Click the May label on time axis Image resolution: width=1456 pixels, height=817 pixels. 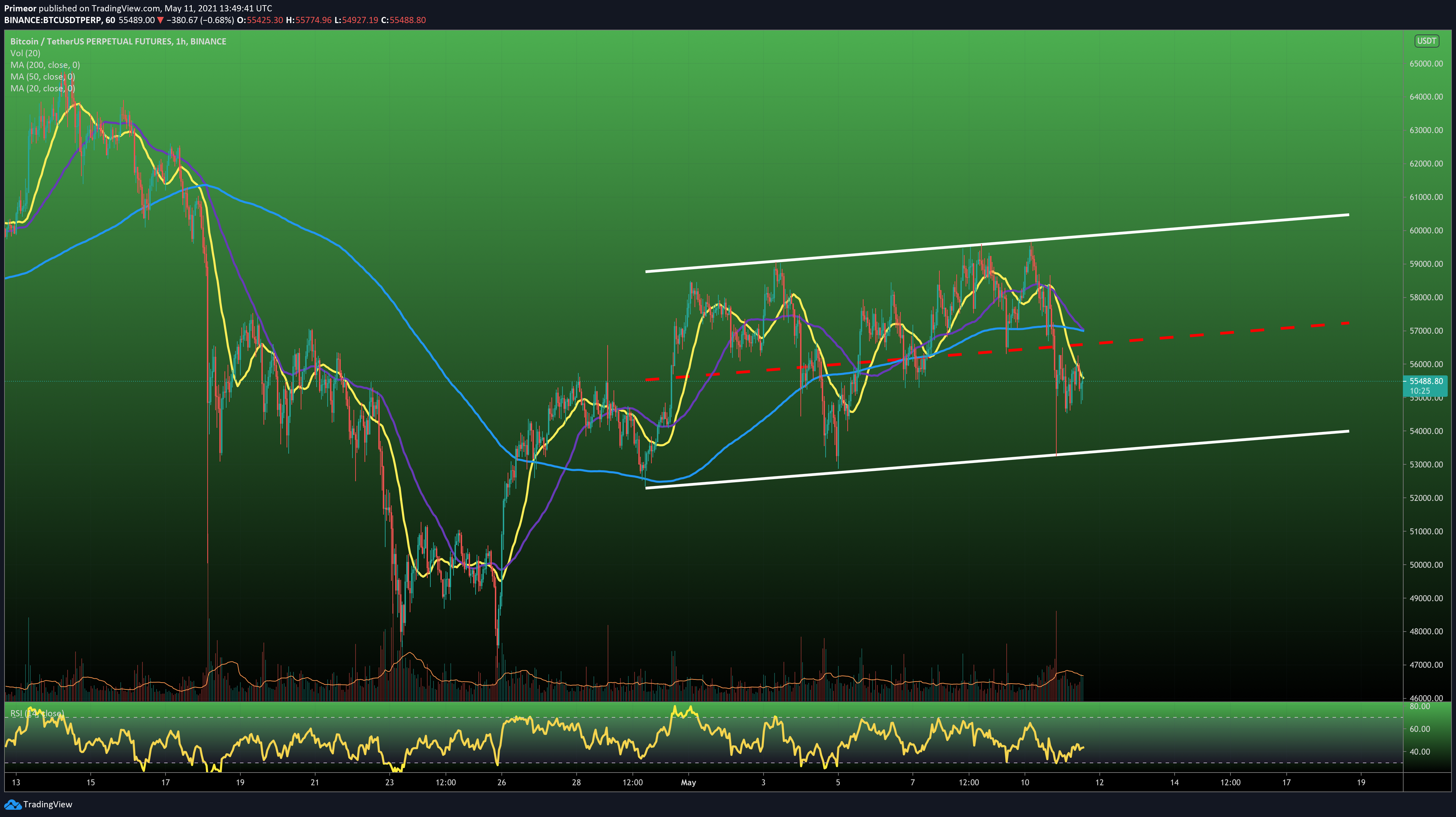688,783
